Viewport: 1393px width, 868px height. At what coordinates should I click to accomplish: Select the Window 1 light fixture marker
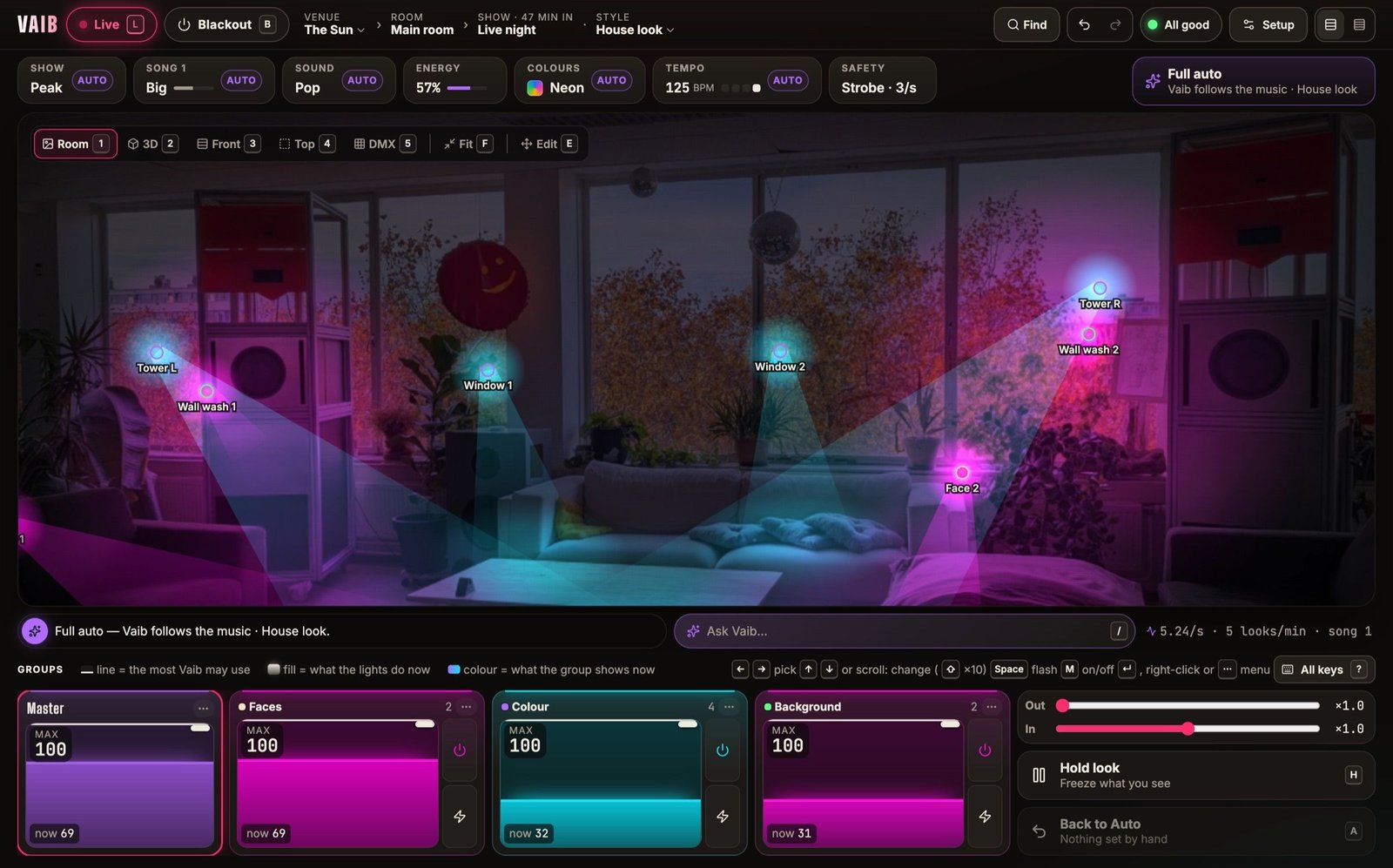[x=488, y=371]
